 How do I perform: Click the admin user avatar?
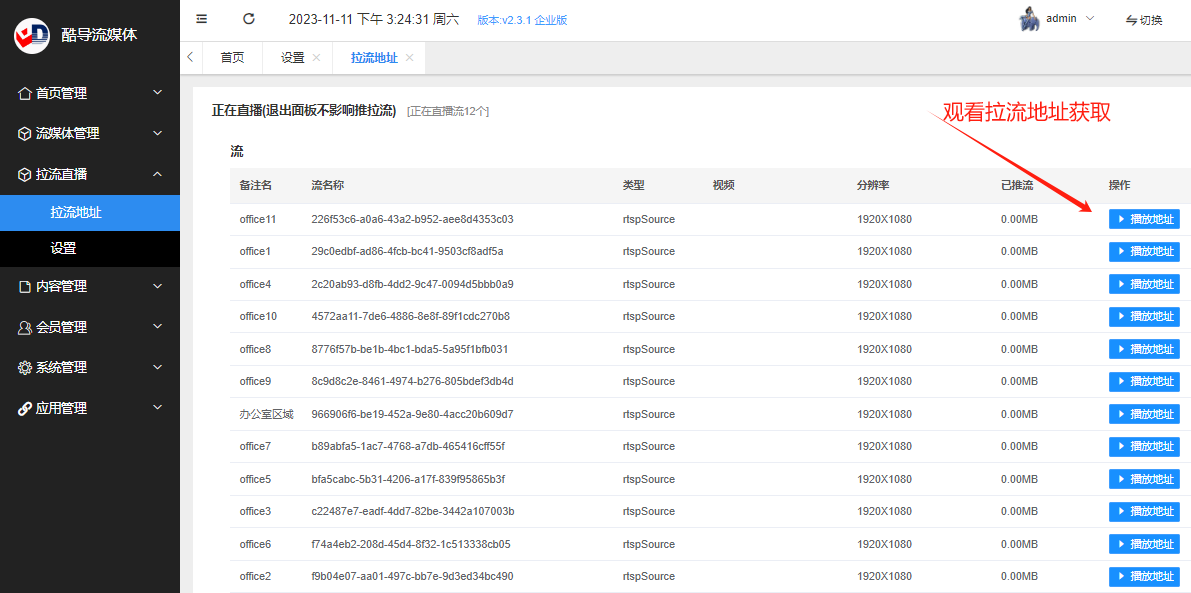(1028, 19)
